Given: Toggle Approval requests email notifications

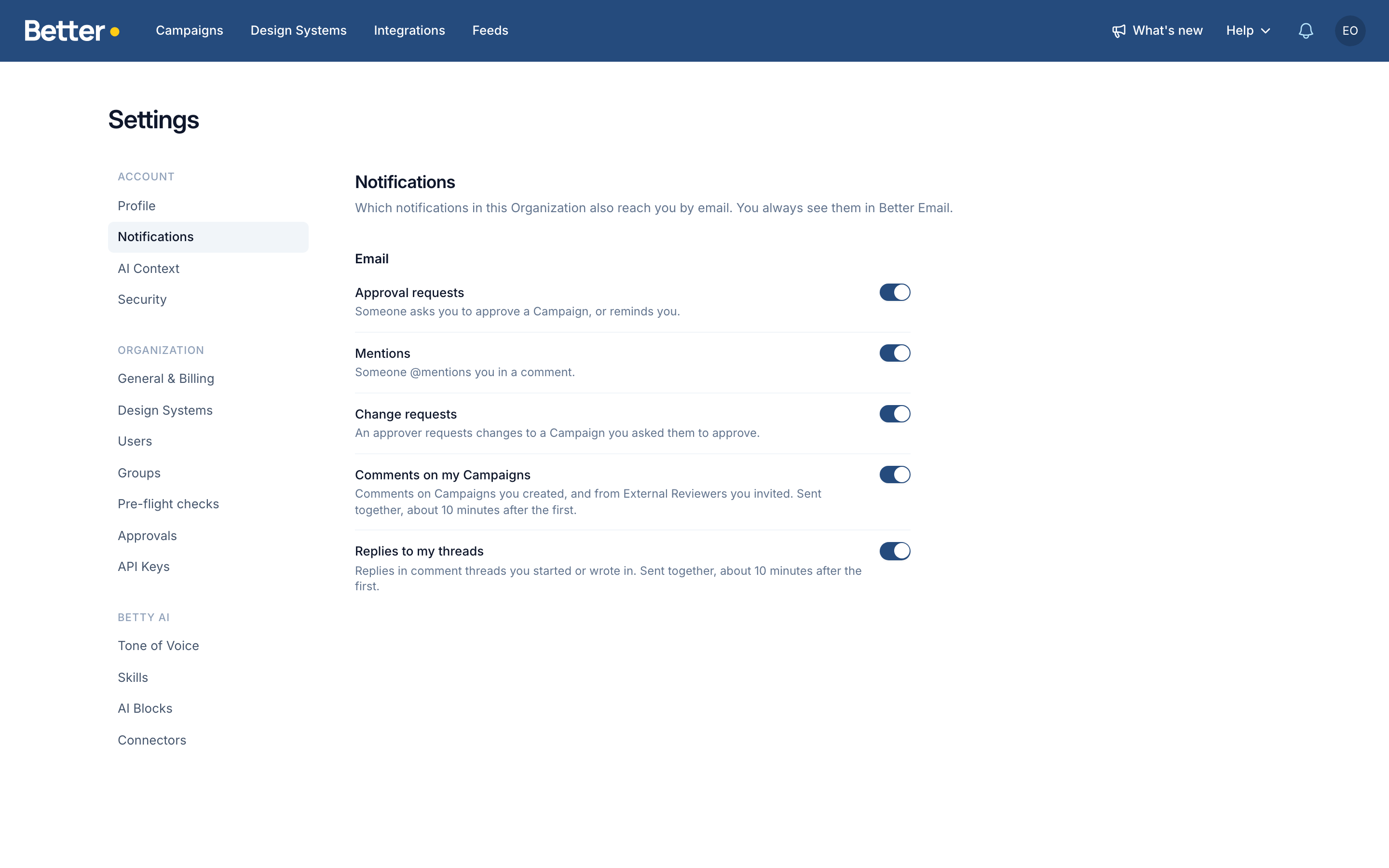Looking at the screenshot, I should (x=895, y=292).
